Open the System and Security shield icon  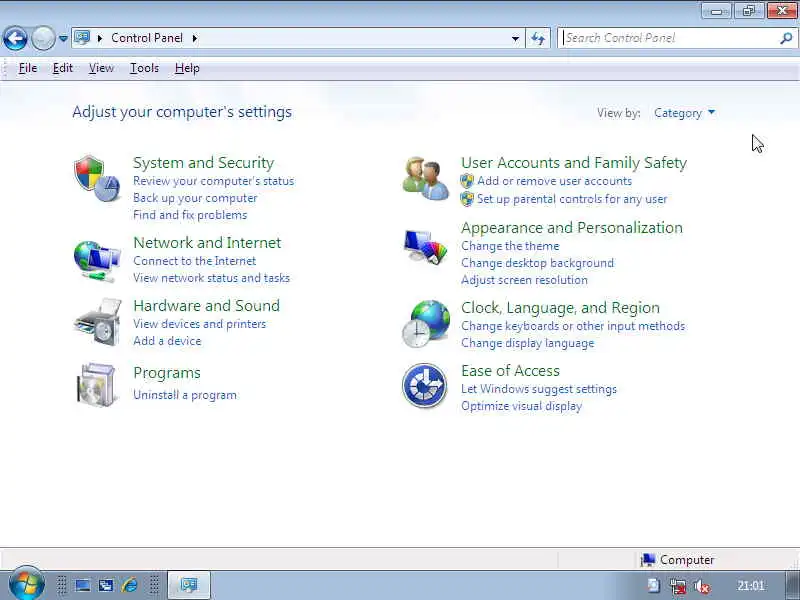pos(97,179)
